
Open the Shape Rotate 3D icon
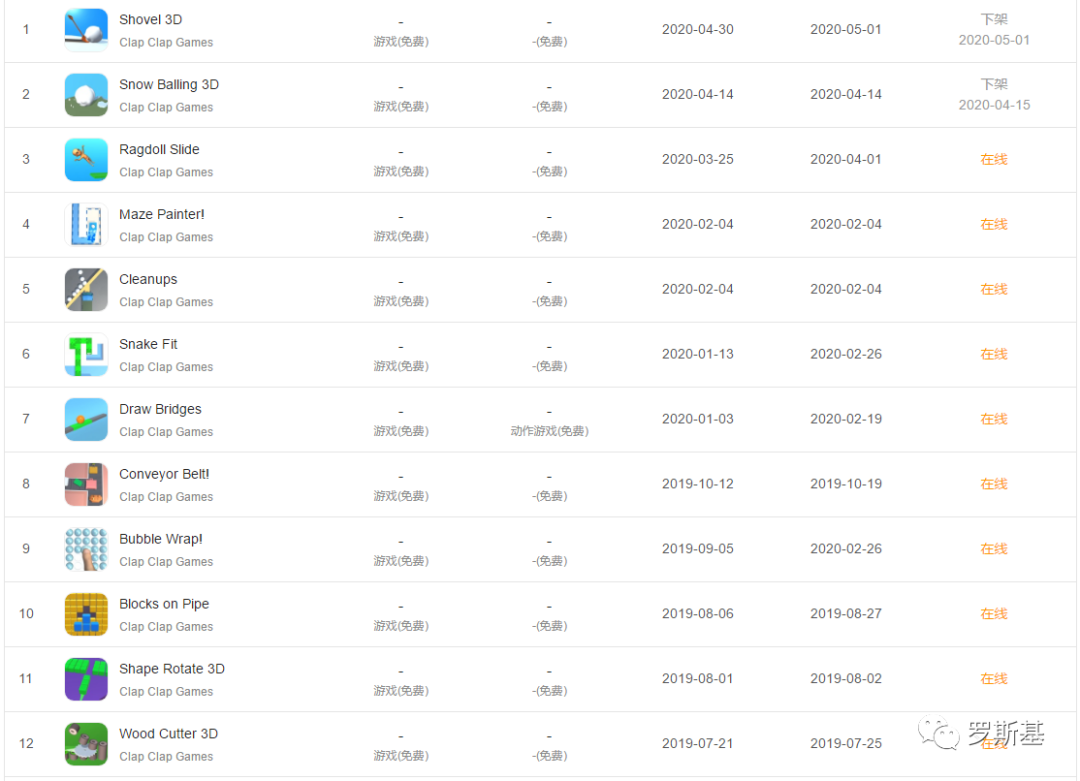coord(86,679)
